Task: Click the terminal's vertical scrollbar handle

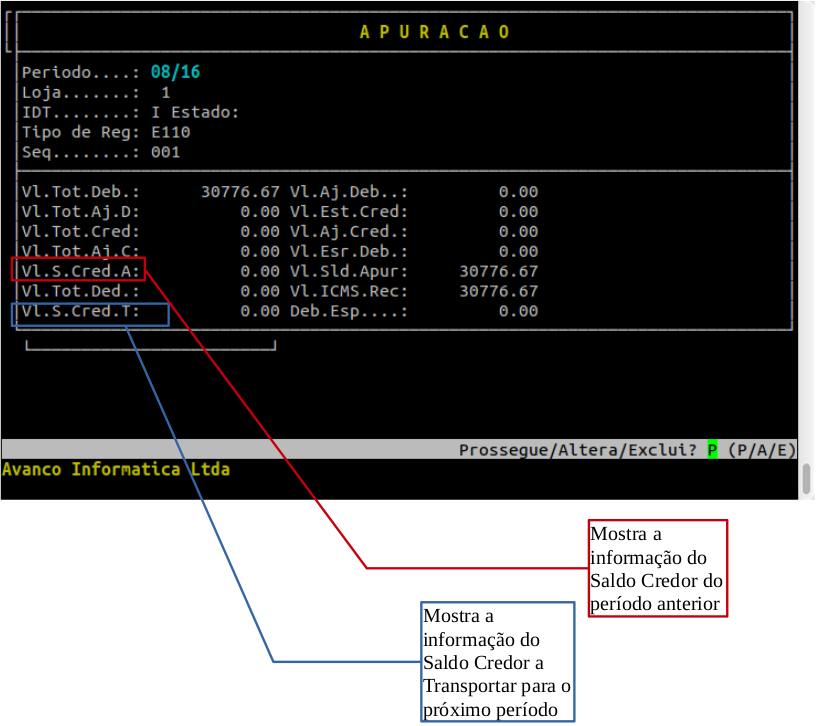Action: point(806,478)
